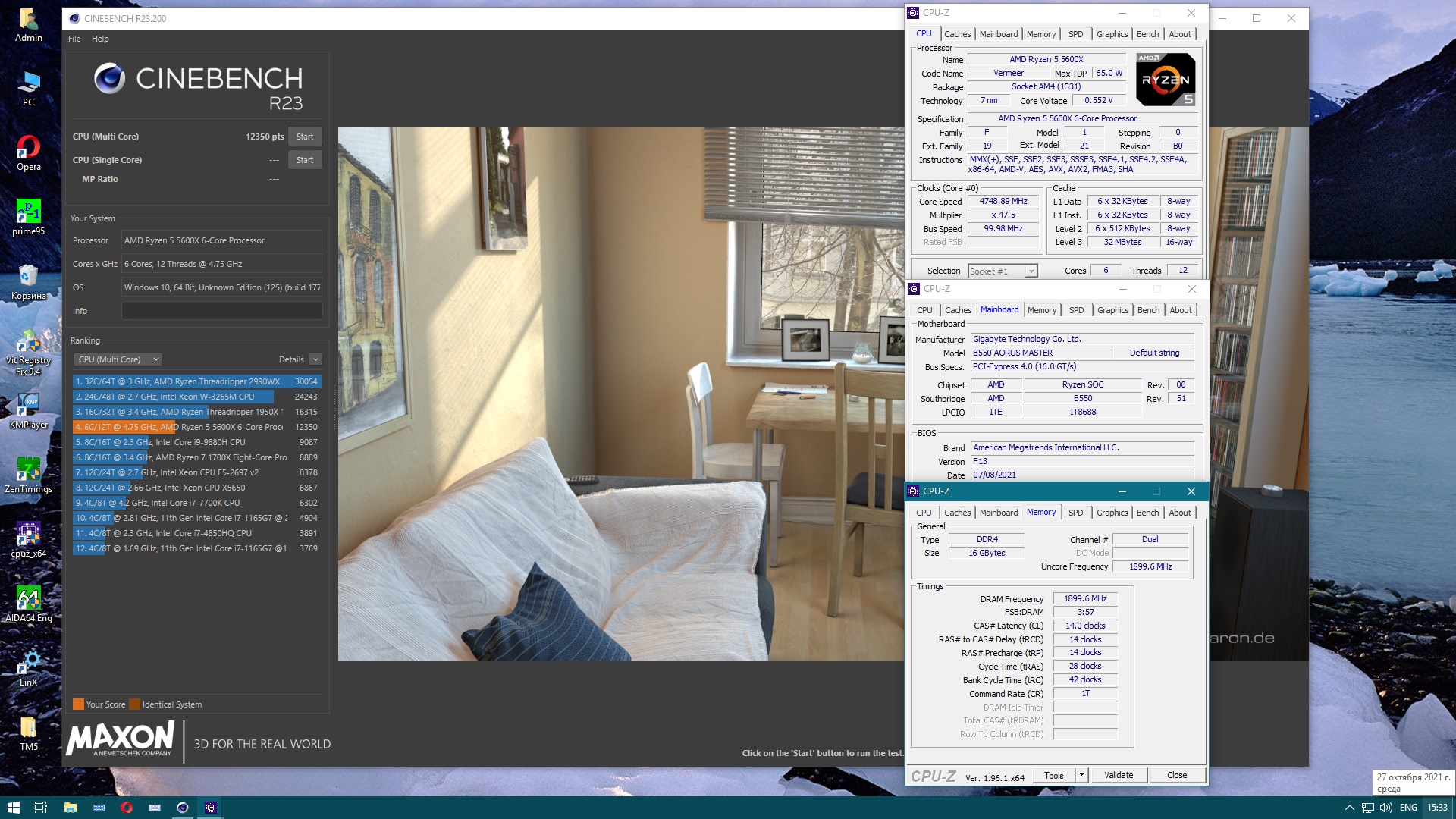Open the Help menu in Cinebench
This screenshot has height=819, width=1456.
[x=100, y=39]
